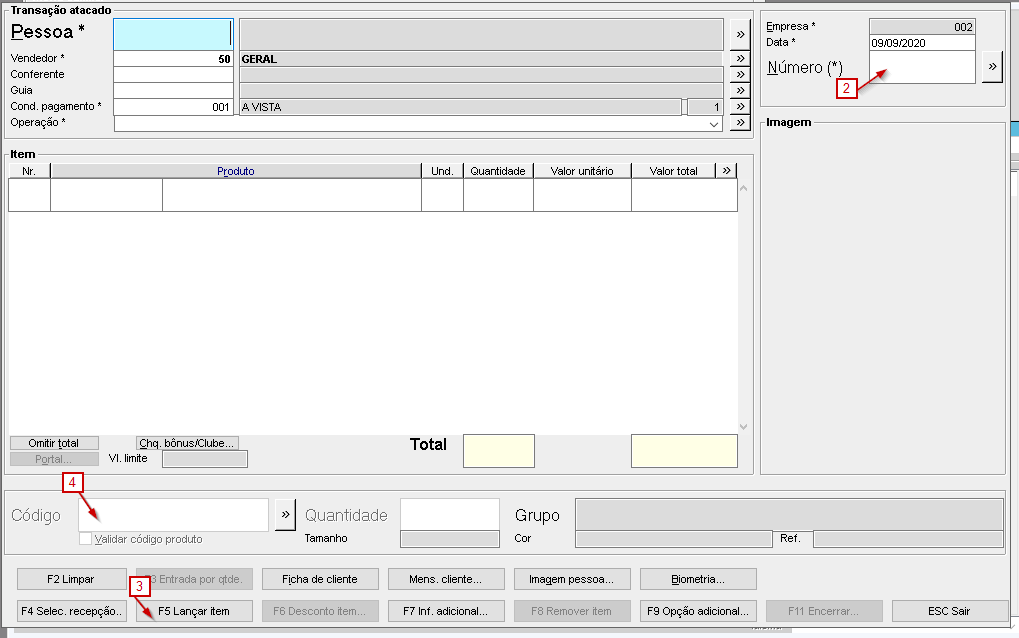Image resolution: width=1019 pixels, height=638 pixels.
Task: Click F4 Selec. recepção button
Action: coord(71,611)
